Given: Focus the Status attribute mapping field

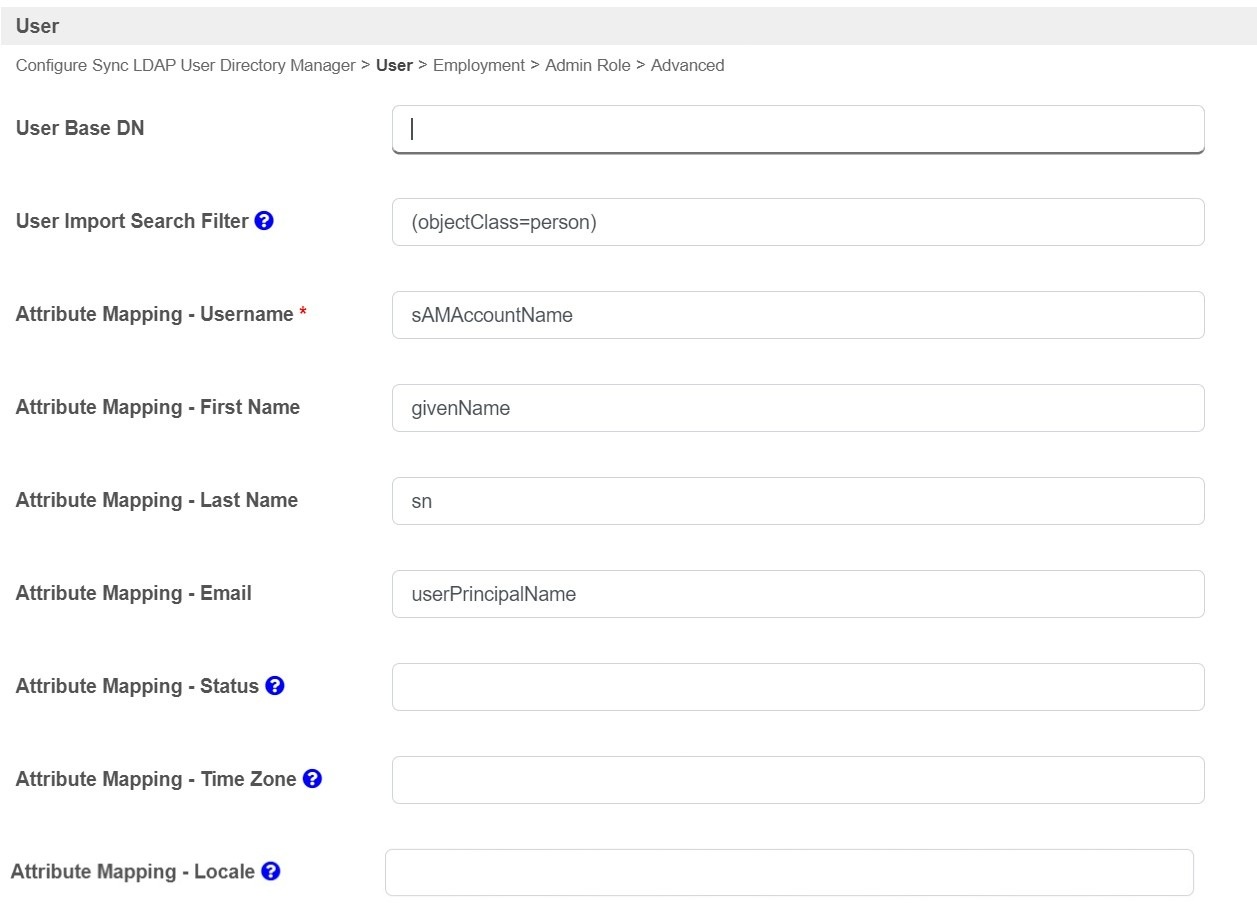Looking at the screenshot, I should coord(797,687).
